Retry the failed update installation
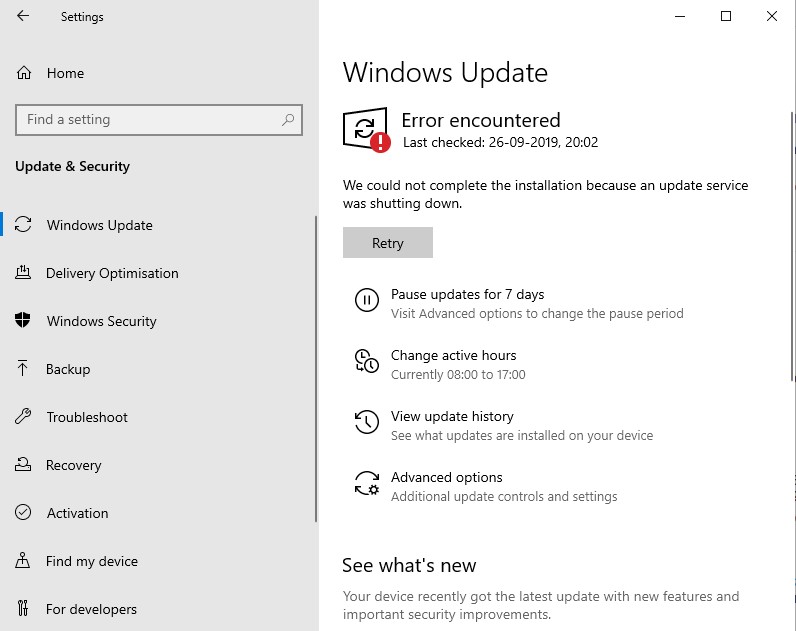 (388, 243)
